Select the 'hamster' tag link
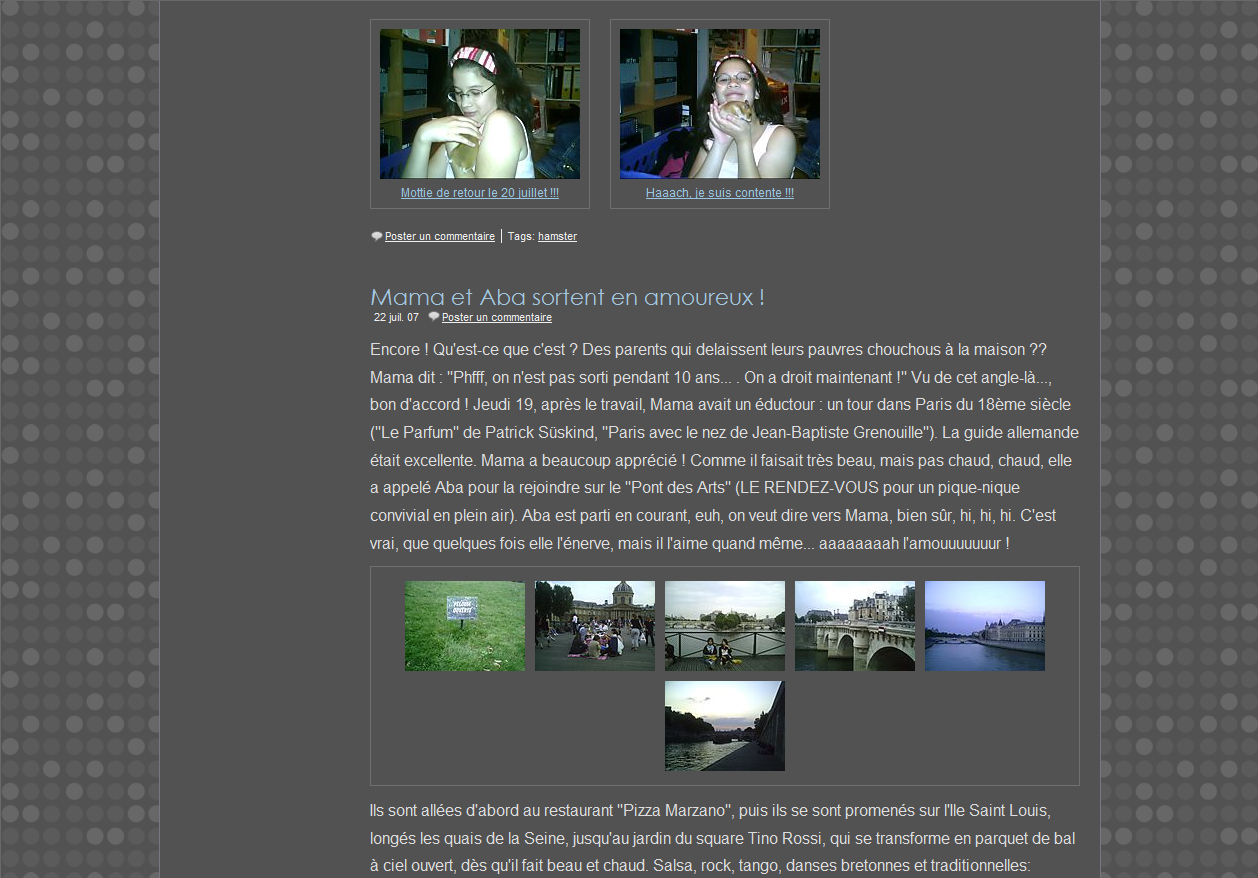 pos(557,237)
